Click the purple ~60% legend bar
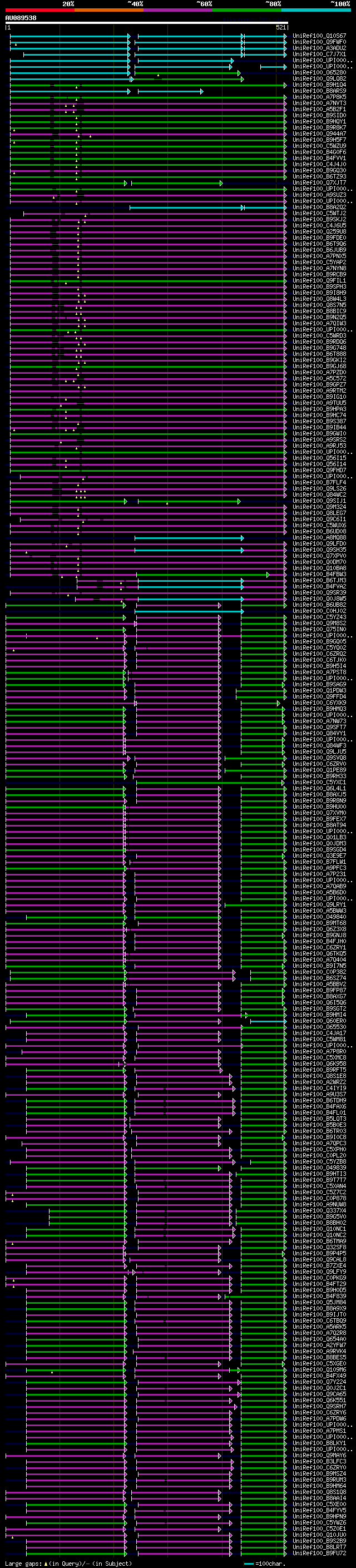 point(179,10)
